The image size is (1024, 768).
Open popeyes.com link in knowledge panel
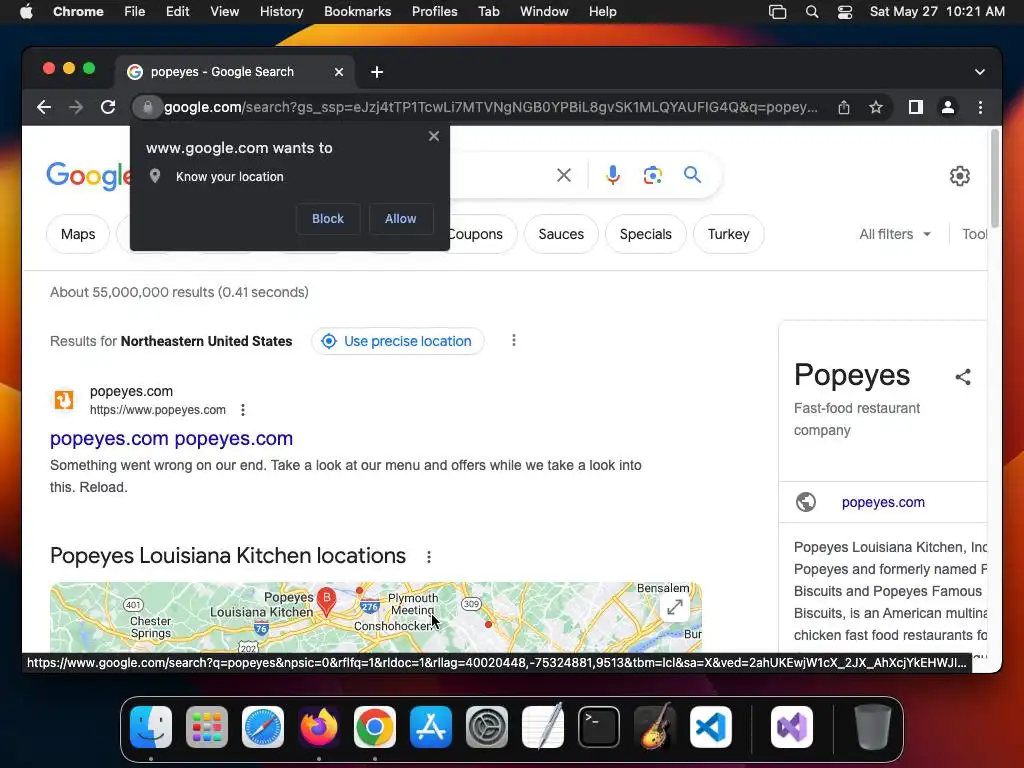click(883, 502)
